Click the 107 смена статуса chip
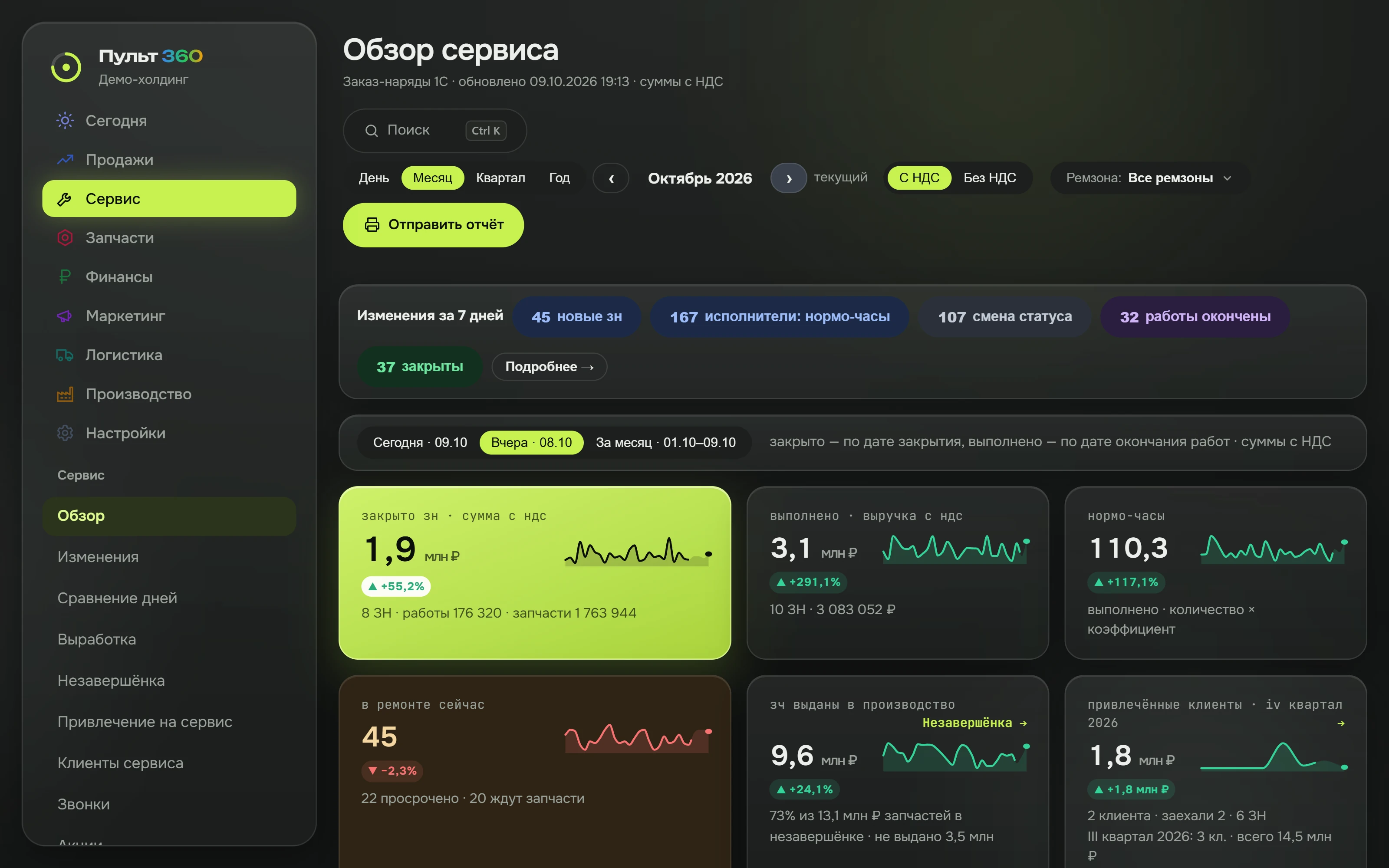 tap(1004, 317)
